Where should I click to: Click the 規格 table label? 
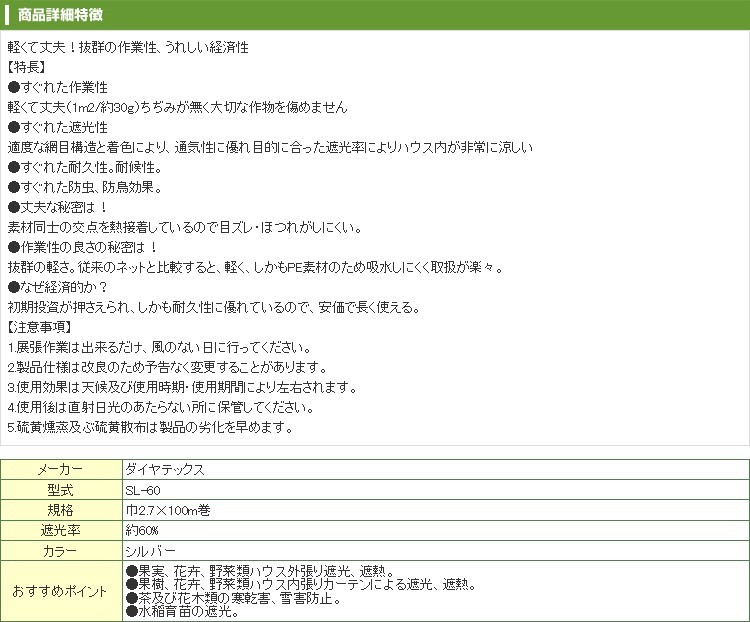[x=61, y=511]
